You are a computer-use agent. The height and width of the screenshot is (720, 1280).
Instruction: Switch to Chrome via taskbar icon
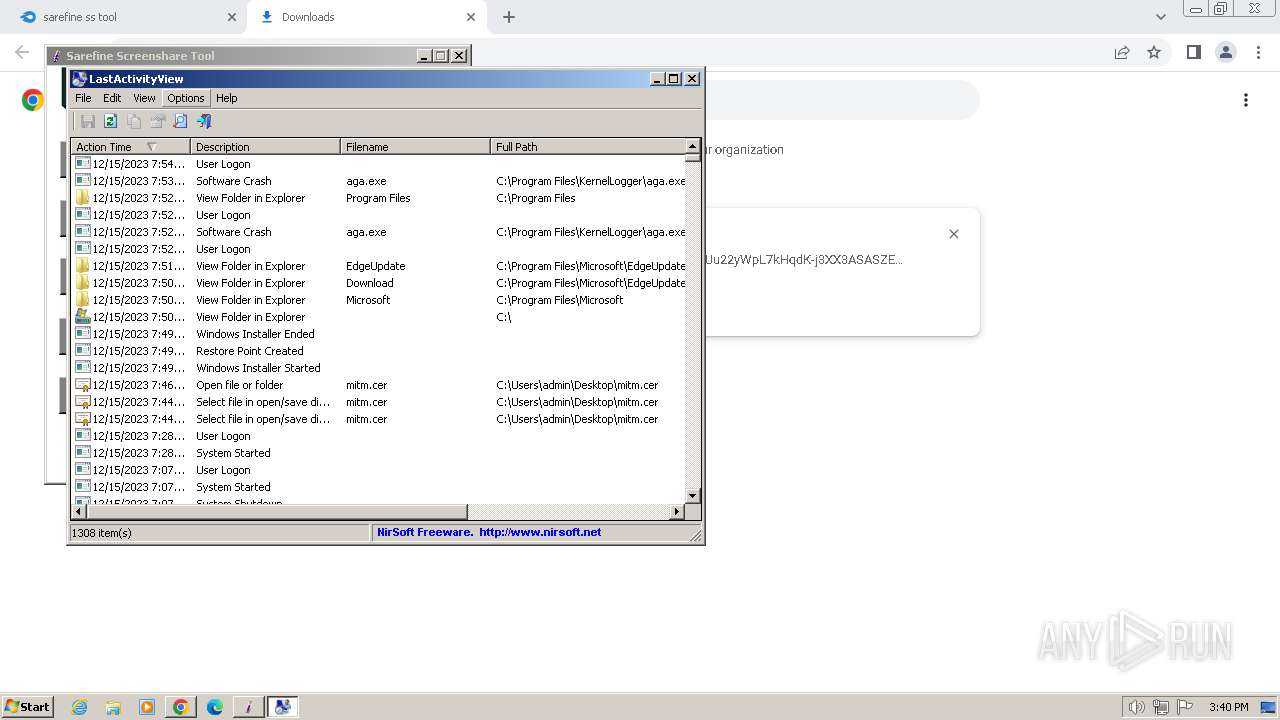(180, 707)
